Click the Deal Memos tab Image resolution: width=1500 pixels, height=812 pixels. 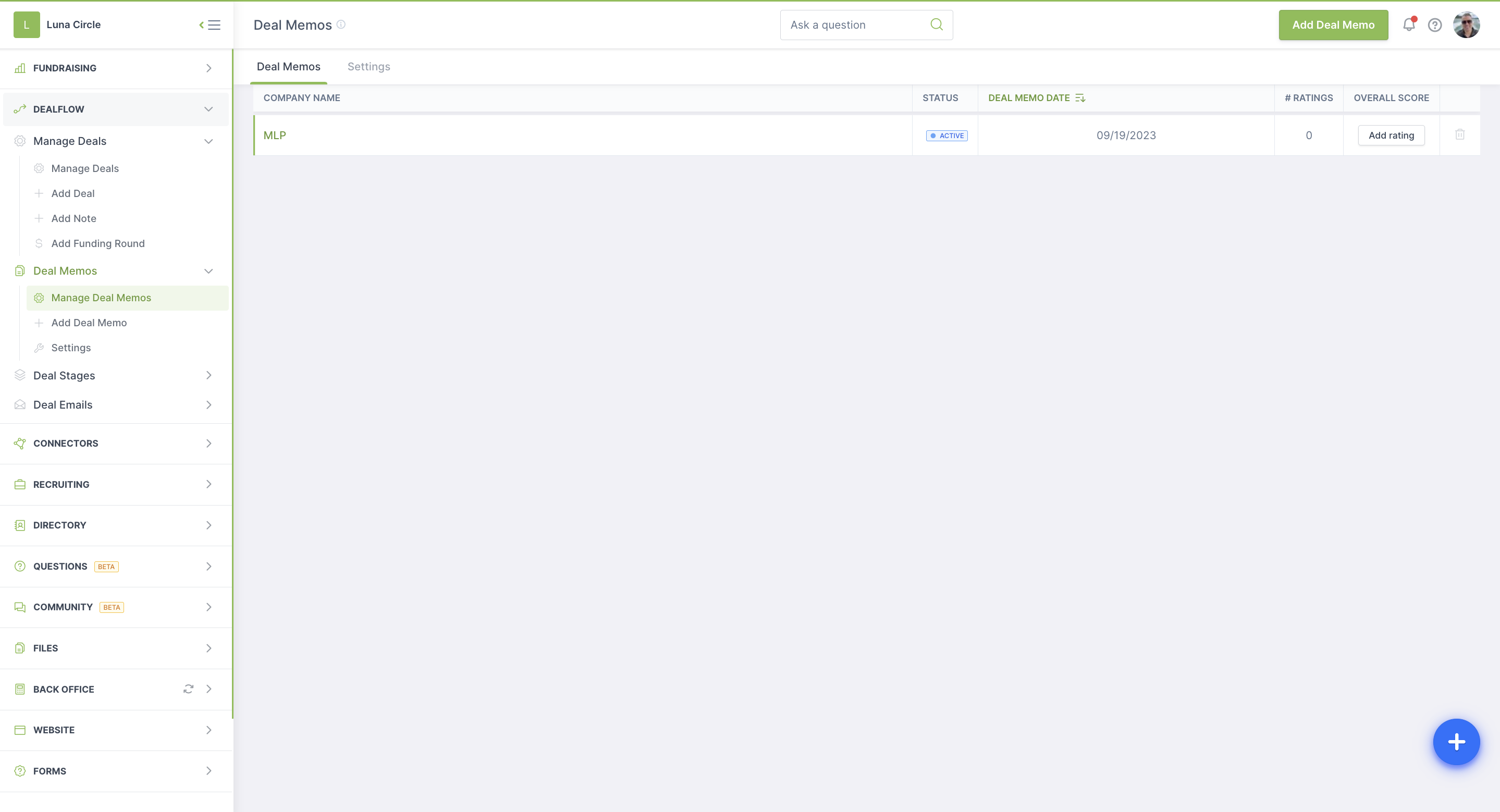tap(288, 66)
